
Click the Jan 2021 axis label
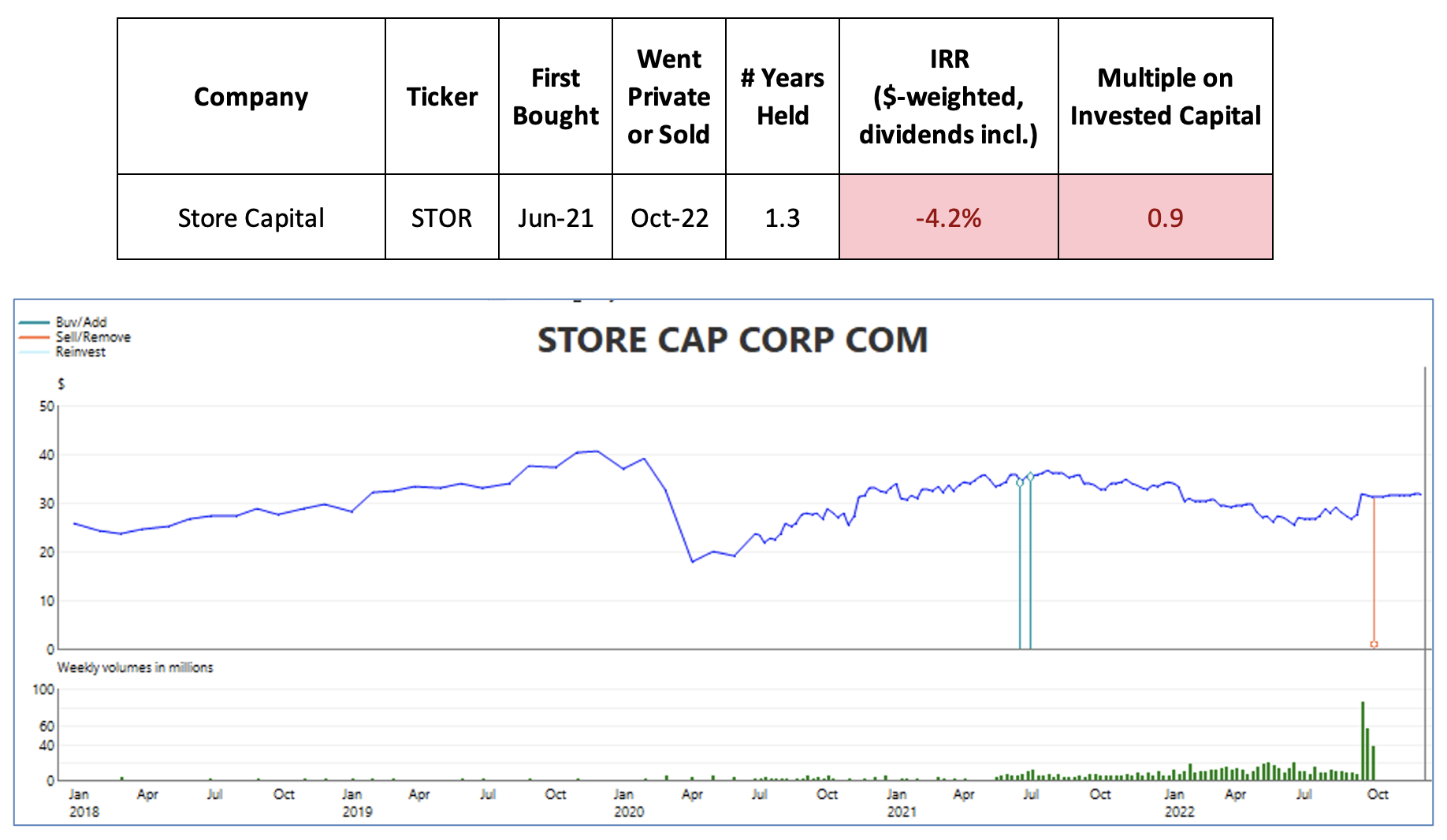coord(901,803)
